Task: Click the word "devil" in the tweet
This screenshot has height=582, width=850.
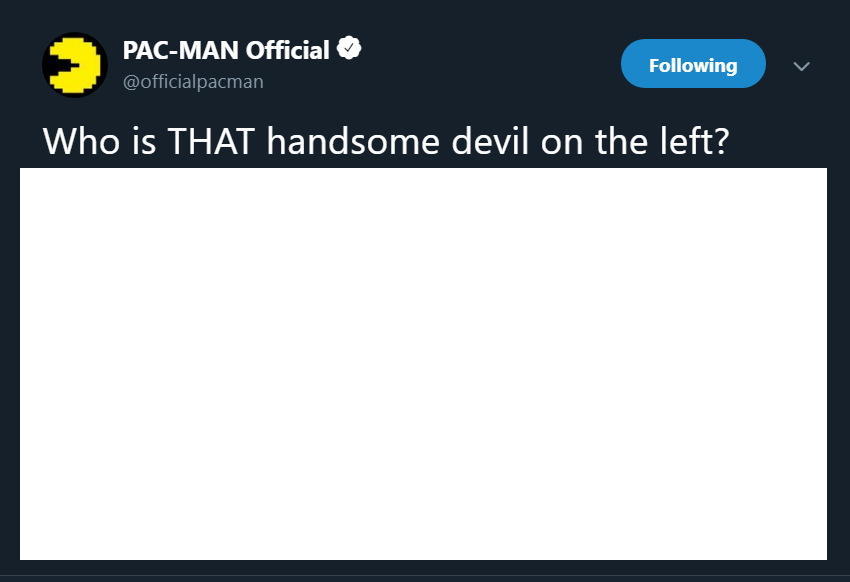Action: (x=490, y=141)
